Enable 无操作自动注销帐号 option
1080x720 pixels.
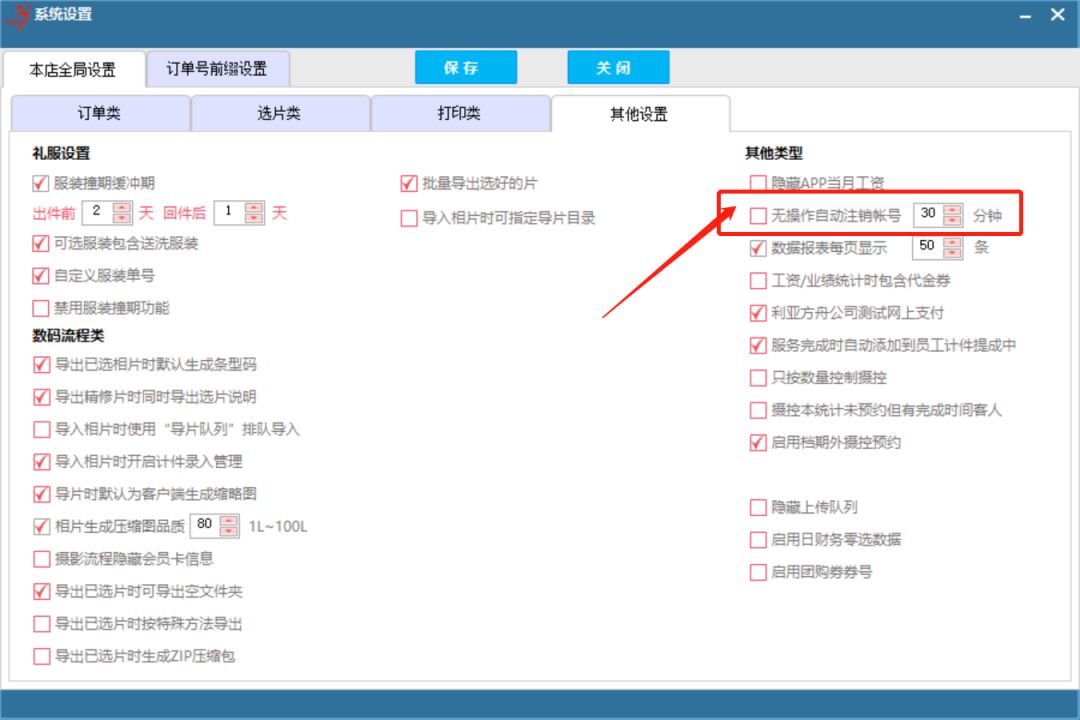[758, 214]
